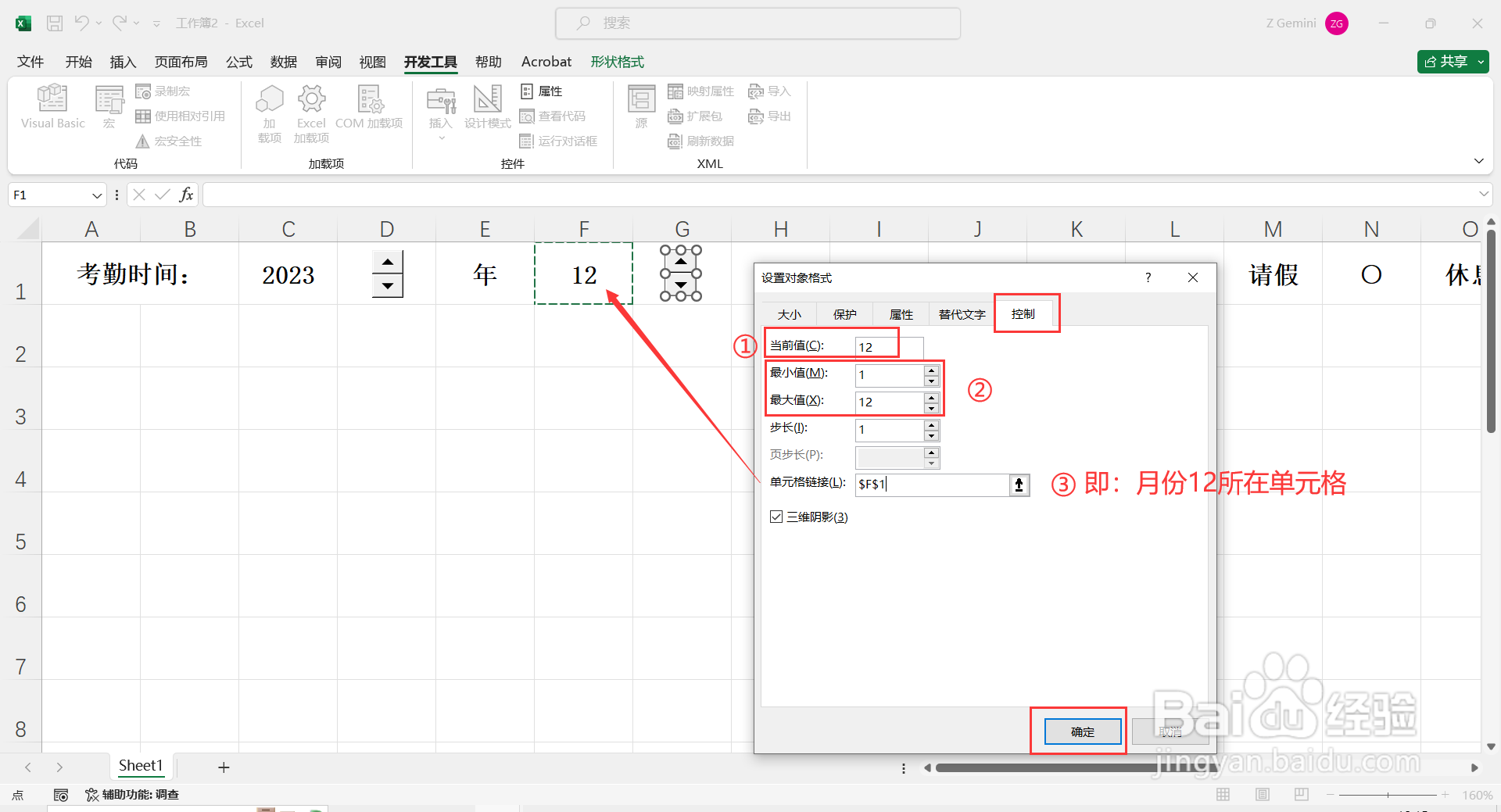
Task: Undo the last action
Action: point(81,23)
